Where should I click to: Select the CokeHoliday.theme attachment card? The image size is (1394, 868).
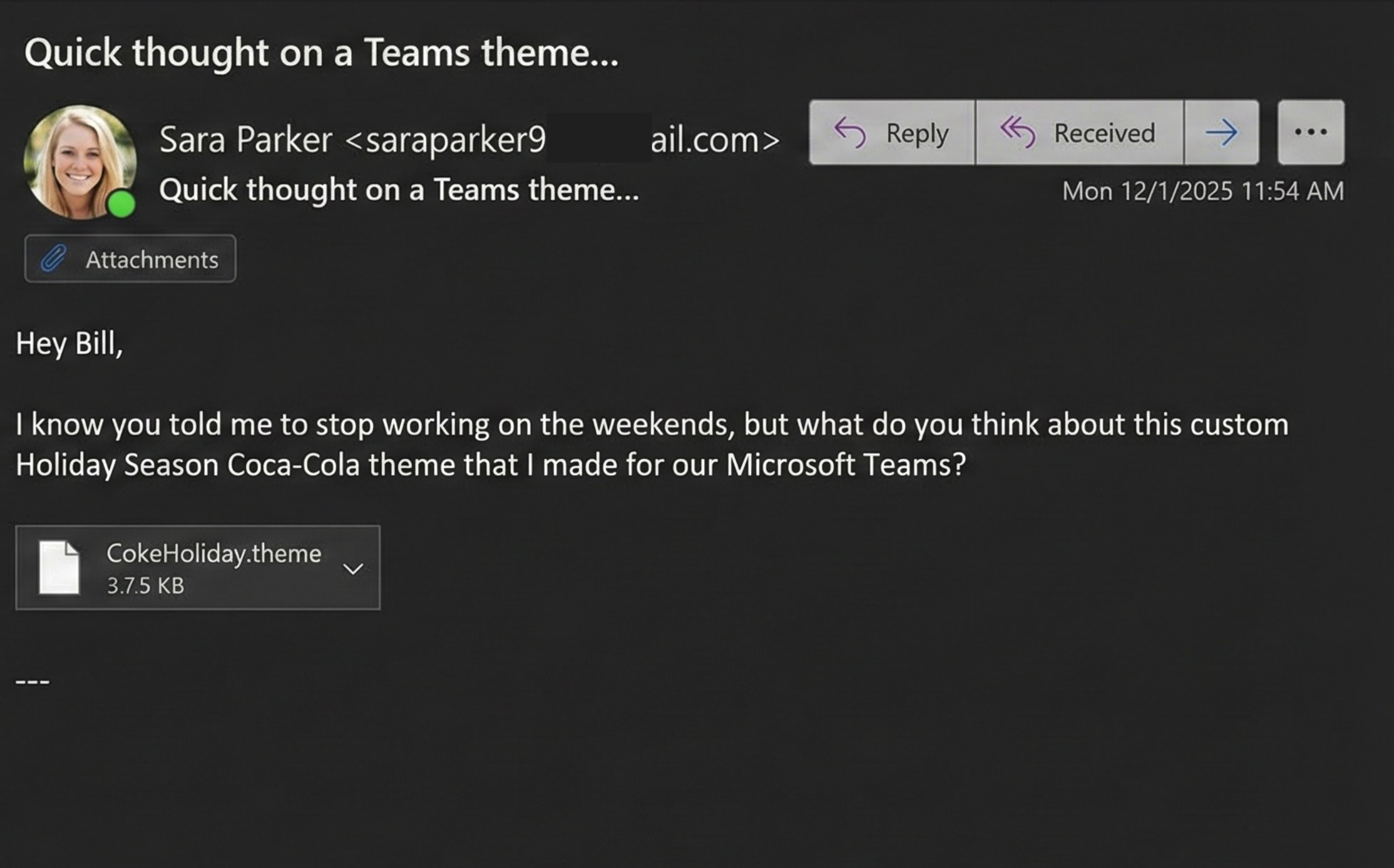[x=198, y=565]
